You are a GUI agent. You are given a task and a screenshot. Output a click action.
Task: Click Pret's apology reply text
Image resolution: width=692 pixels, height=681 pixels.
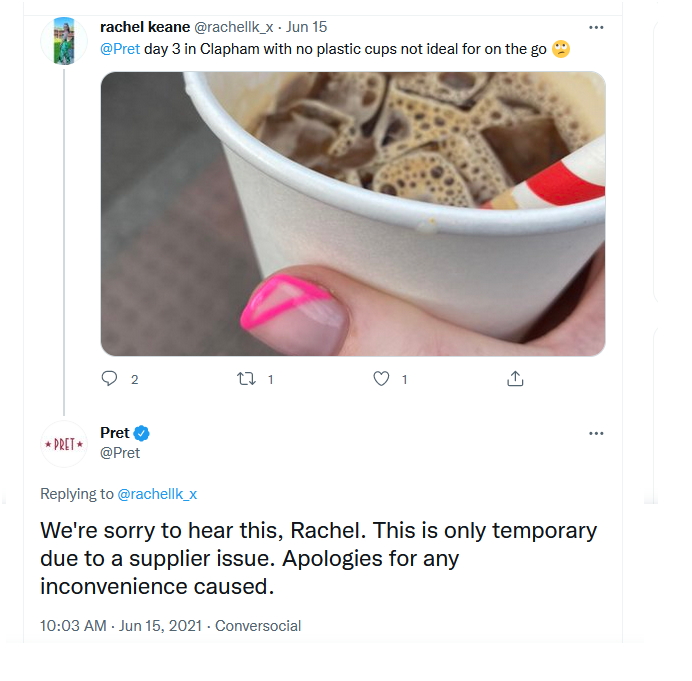pos(318,558)
